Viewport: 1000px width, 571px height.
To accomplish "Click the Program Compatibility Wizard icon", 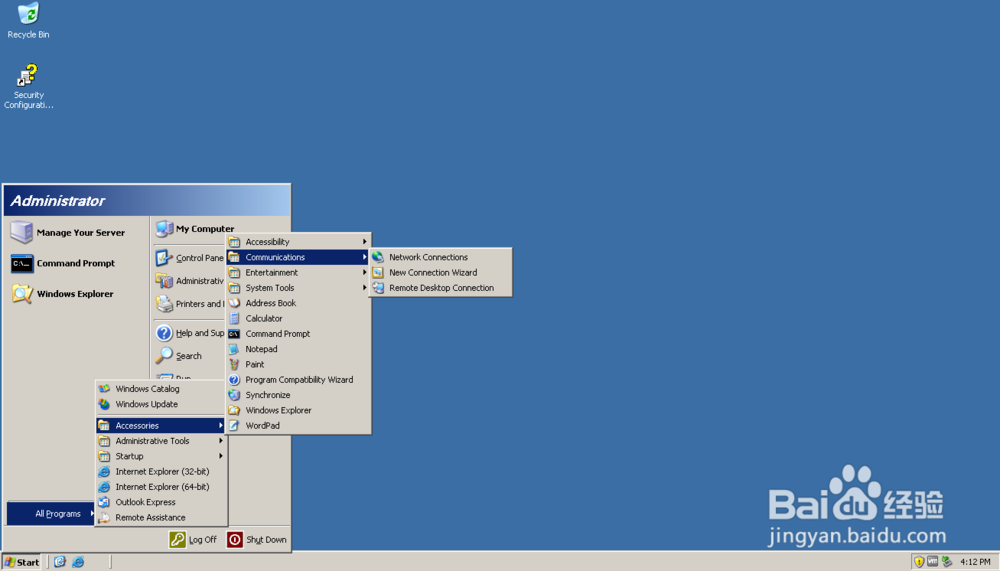I will point(234,380).
